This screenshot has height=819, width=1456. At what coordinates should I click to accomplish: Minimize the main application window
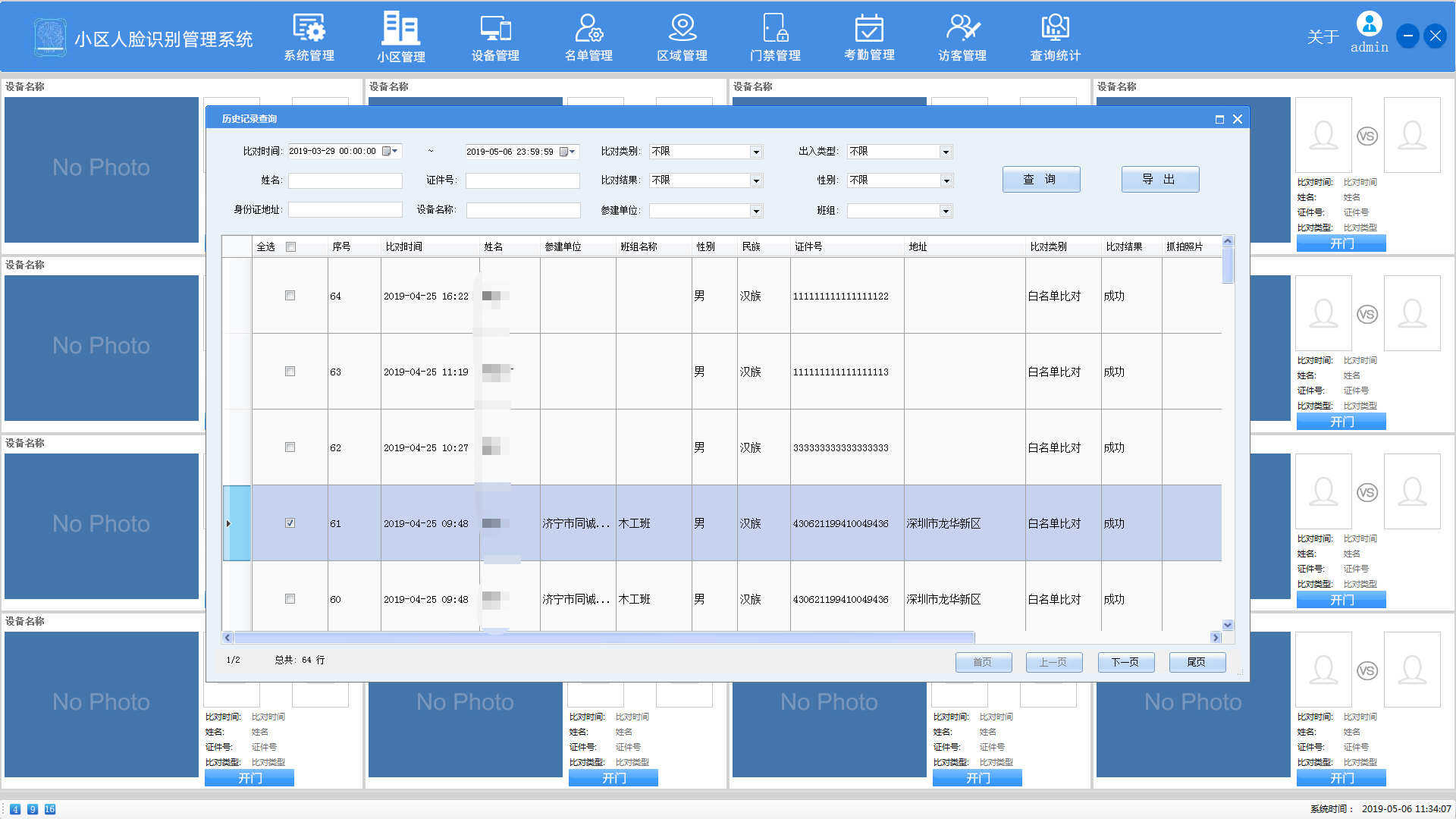1407,36
